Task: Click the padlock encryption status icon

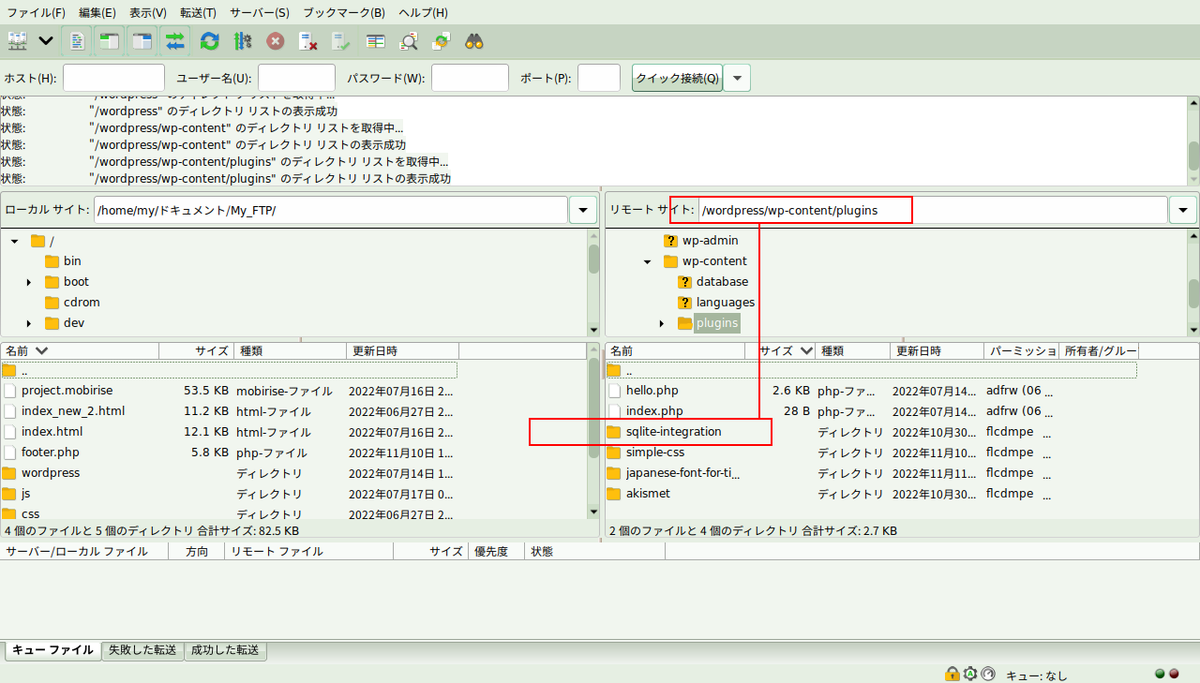Action: coord(952,674)
